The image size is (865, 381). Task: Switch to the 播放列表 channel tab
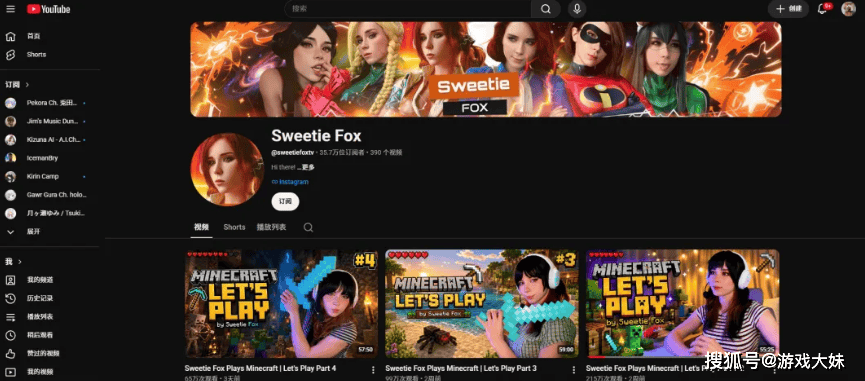(271, 227)
